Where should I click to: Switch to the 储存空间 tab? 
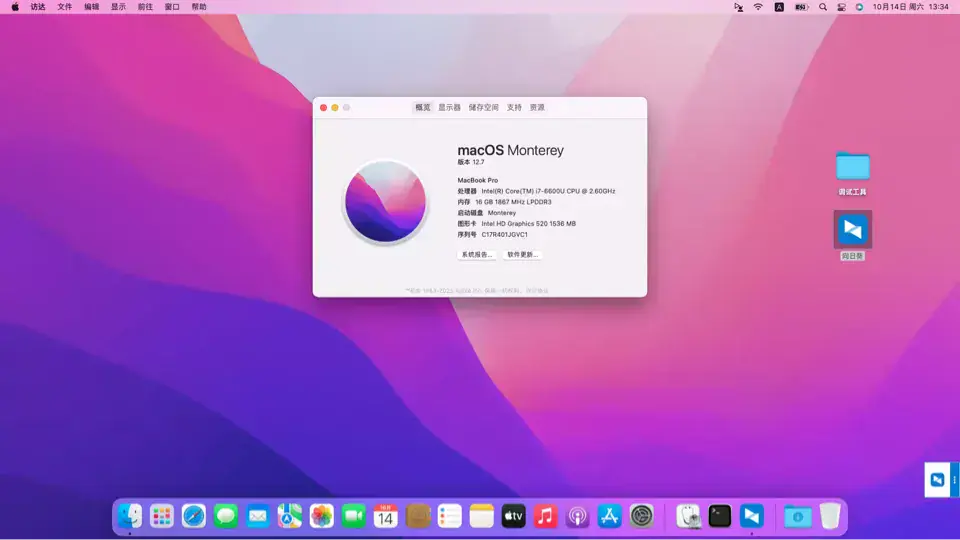(483, 107)
